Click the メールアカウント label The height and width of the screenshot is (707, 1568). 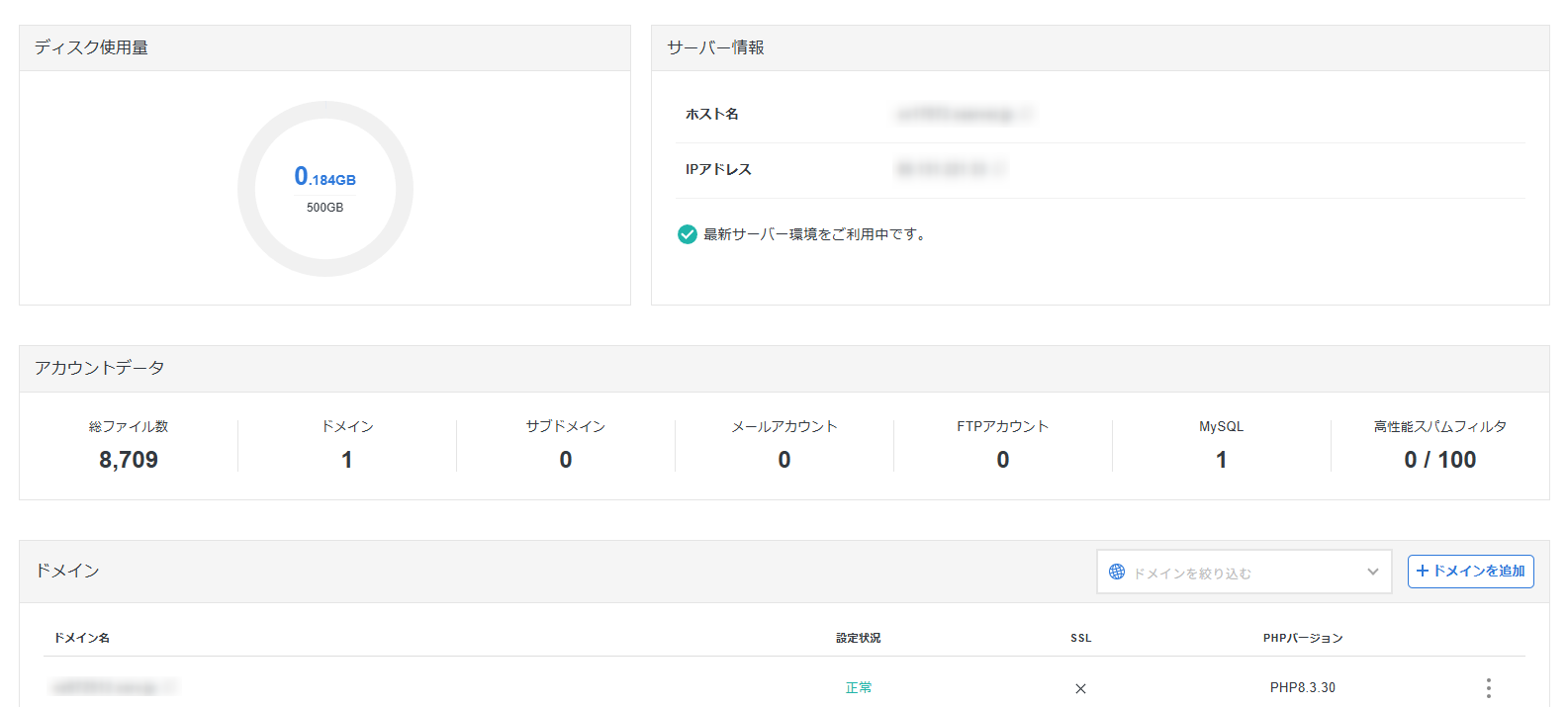[784, 427]
